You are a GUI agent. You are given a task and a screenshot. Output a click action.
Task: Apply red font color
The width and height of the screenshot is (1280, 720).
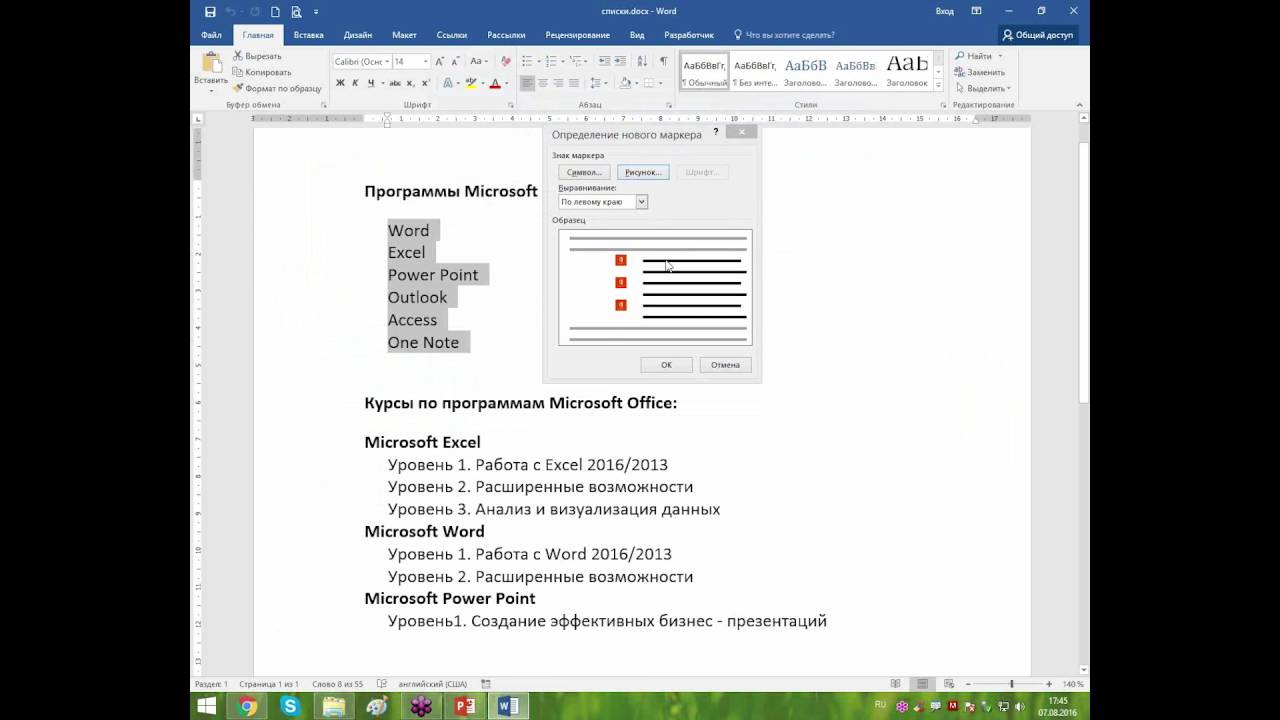click(x=495, y=83)
